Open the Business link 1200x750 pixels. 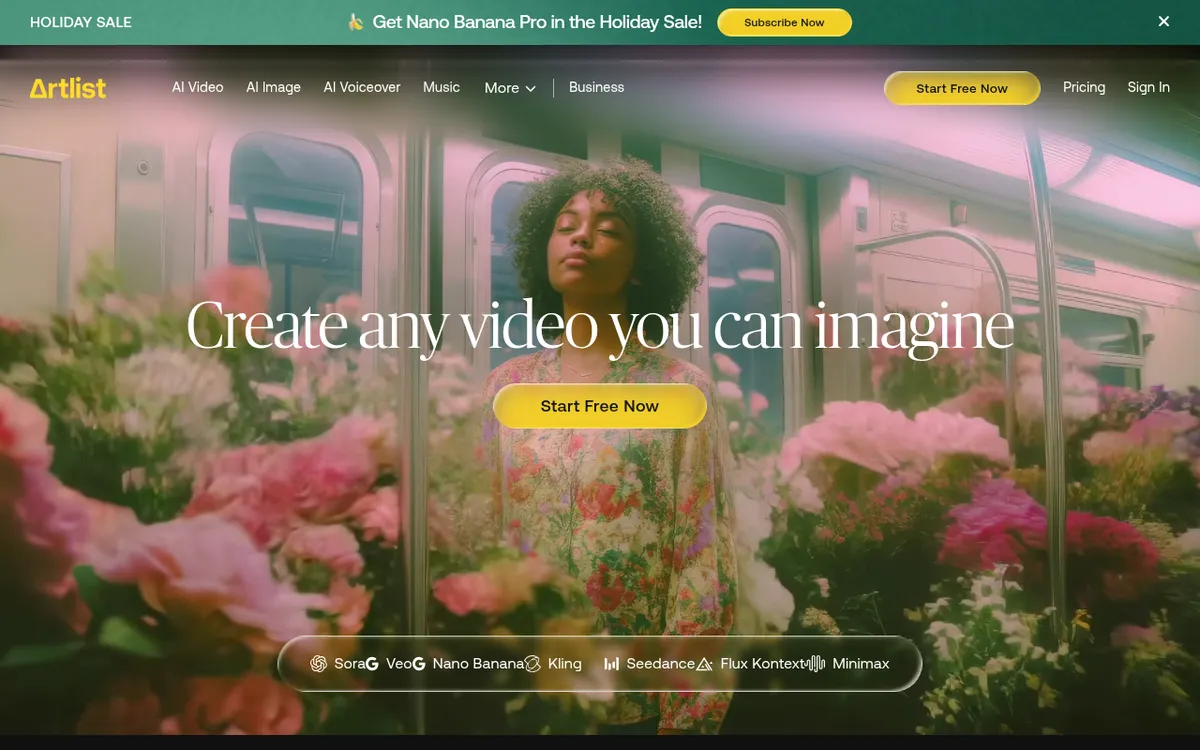596,87
